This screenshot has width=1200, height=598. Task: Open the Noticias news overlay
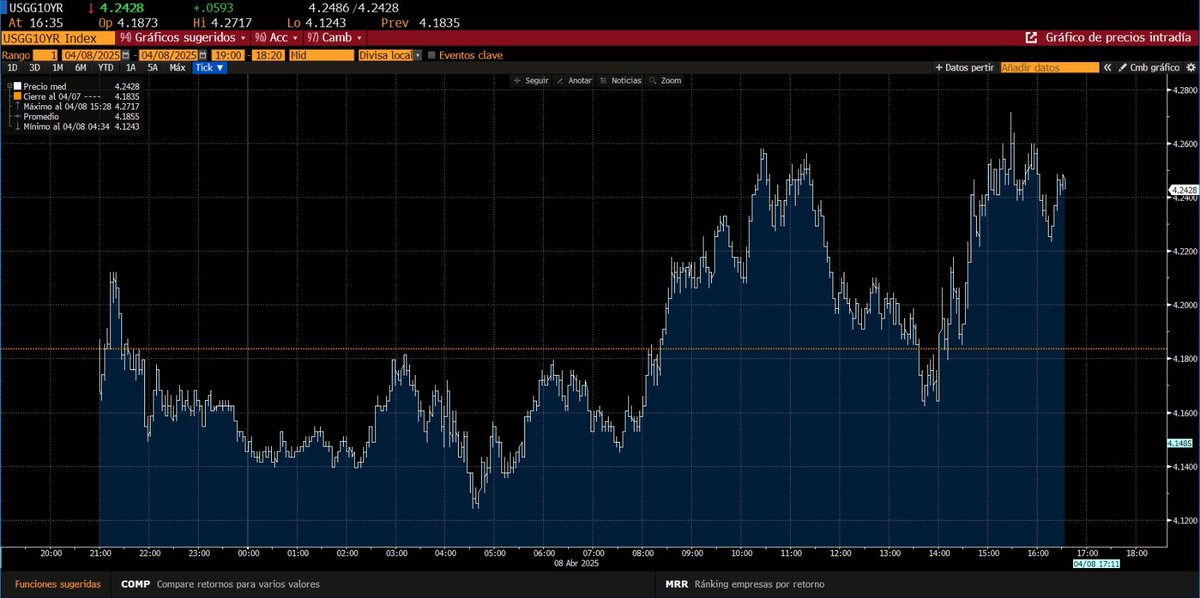tap(621, 80)
